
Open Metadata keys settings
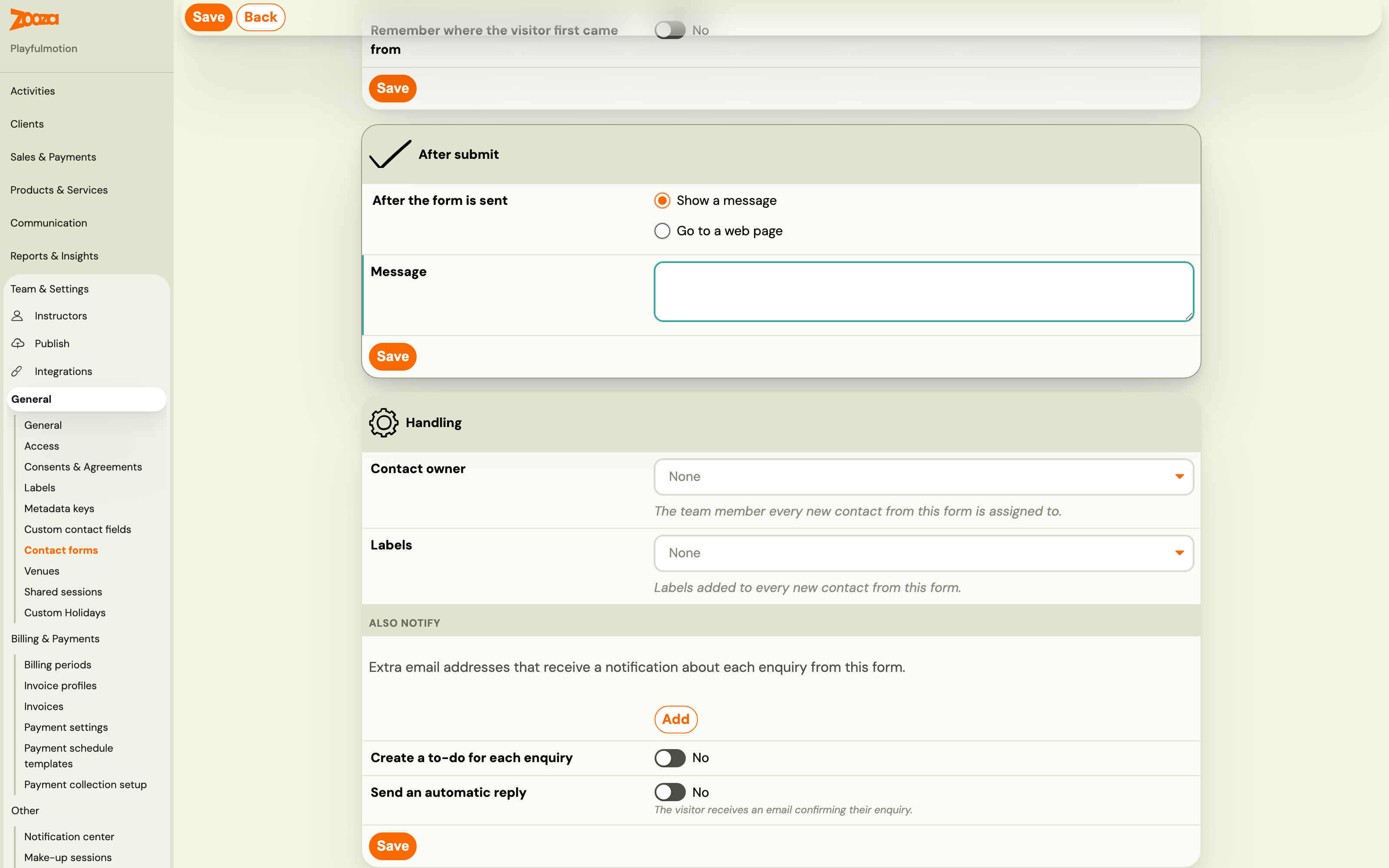coord(59,509)
